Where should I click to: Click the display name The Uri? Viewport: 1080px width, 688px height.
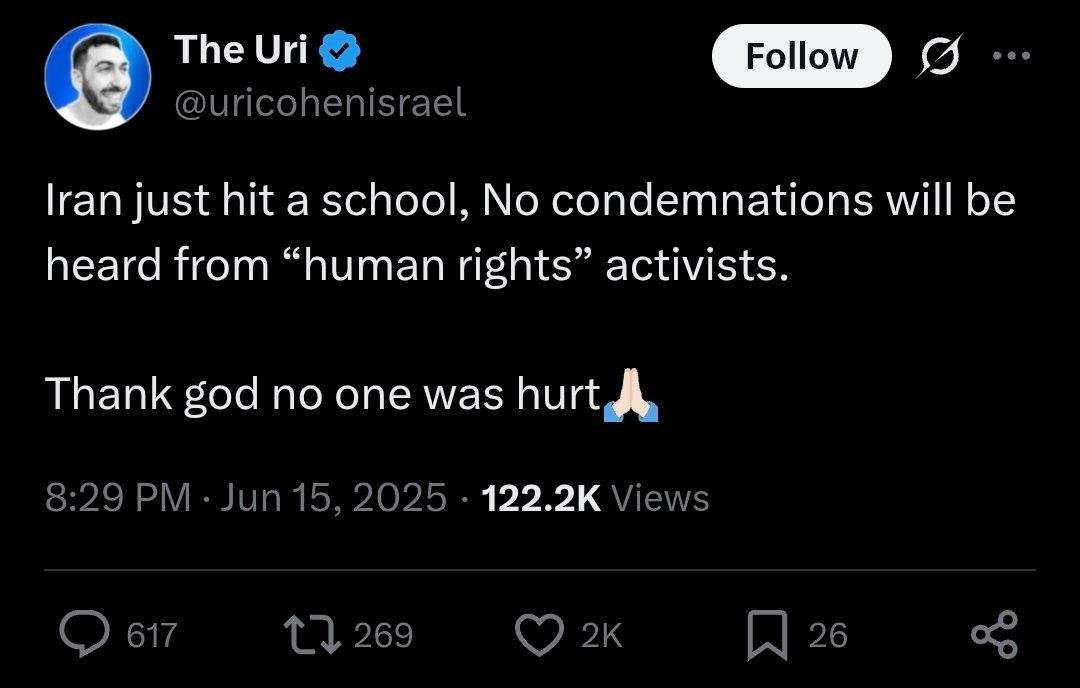click(x=240, y=50)
